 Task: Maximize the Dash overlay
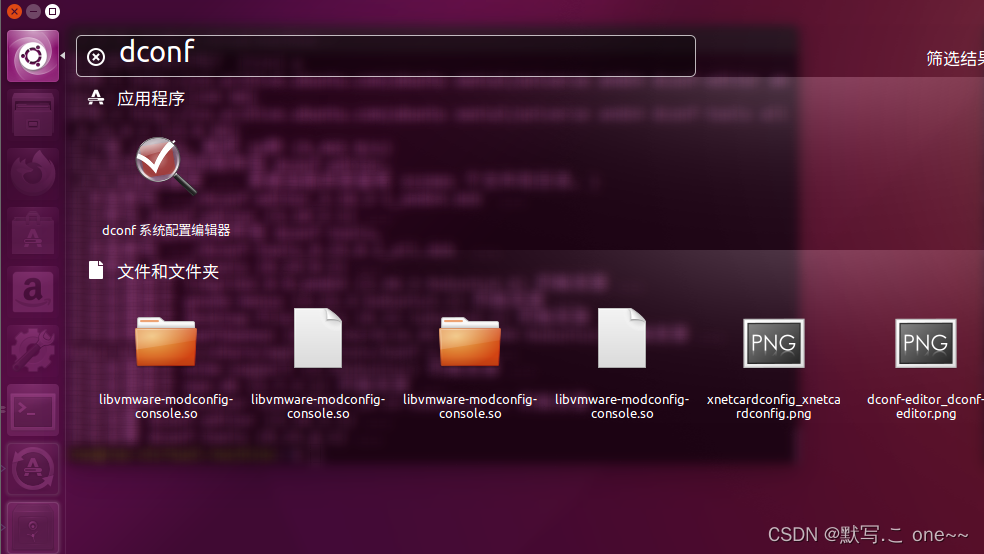[53, 11]
